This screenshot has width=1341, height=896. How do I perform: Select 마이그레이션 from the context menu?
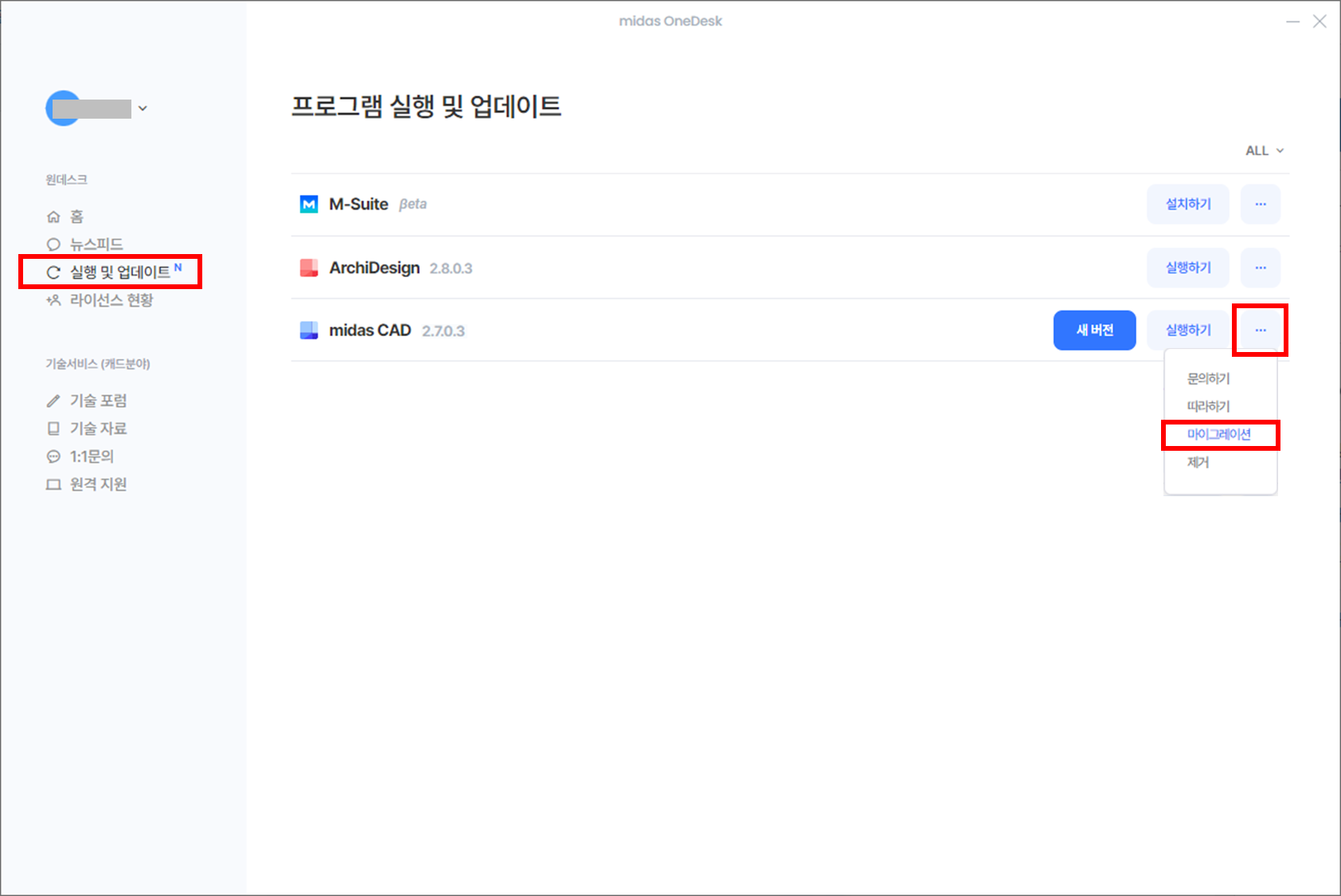click(x=1219, y=434)
